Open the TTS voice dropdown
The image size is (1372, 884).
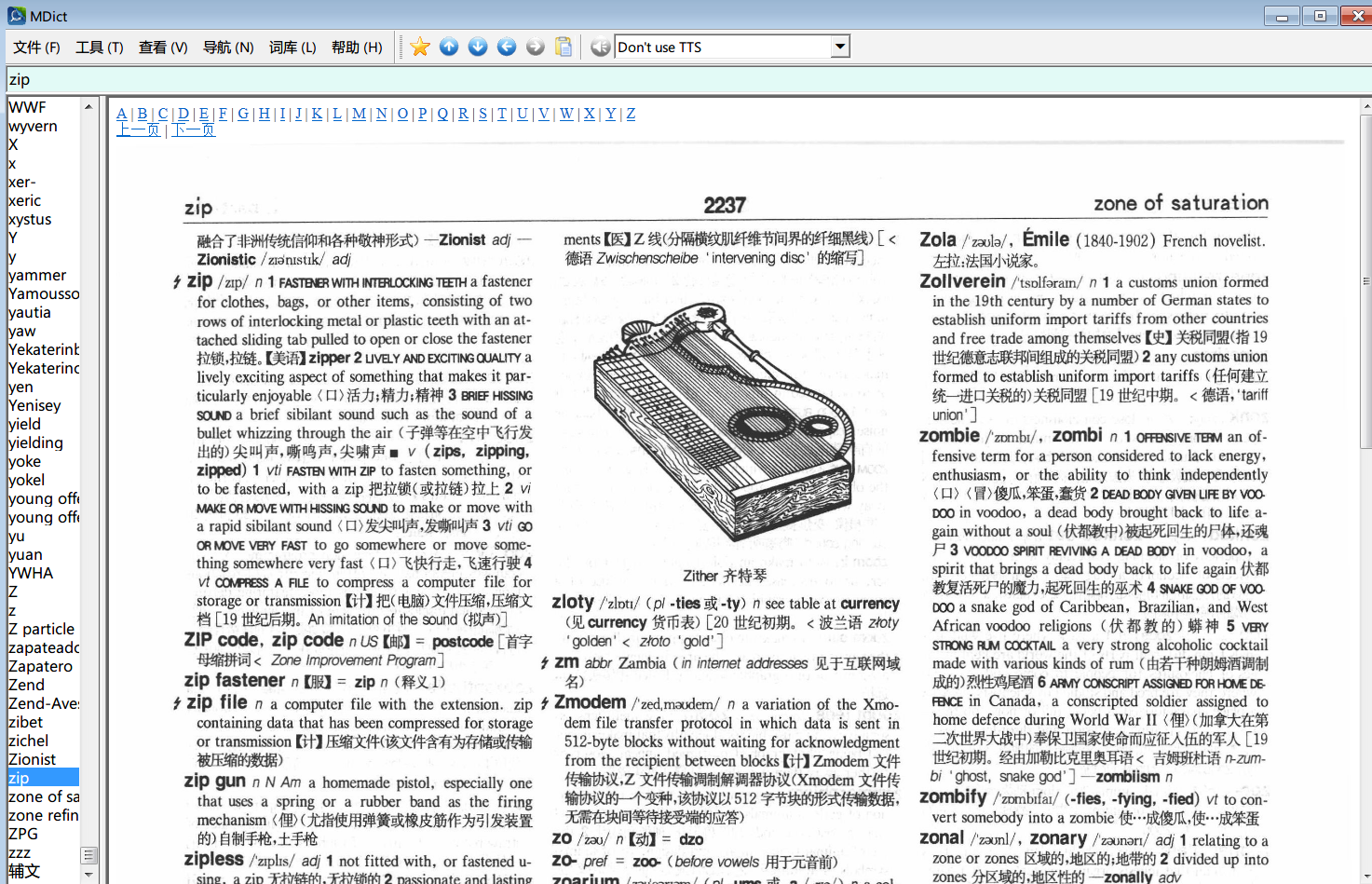pos(840,47)
